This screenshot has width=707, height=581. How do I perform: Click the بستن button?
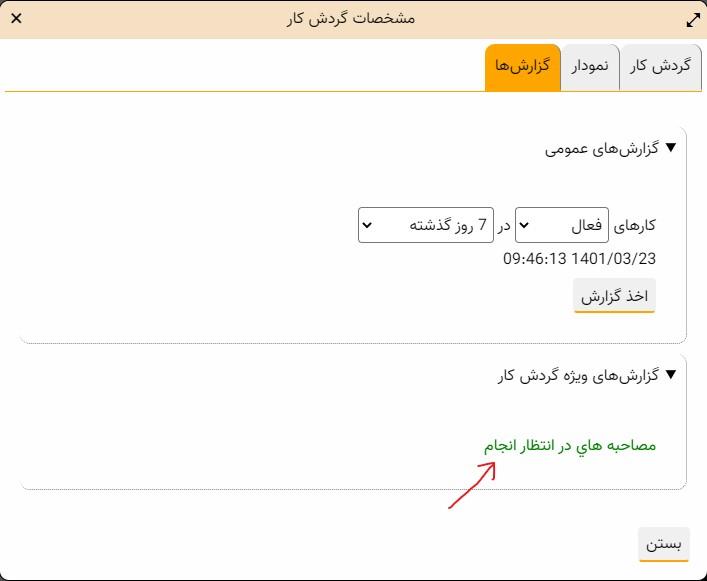pos(664,544)
